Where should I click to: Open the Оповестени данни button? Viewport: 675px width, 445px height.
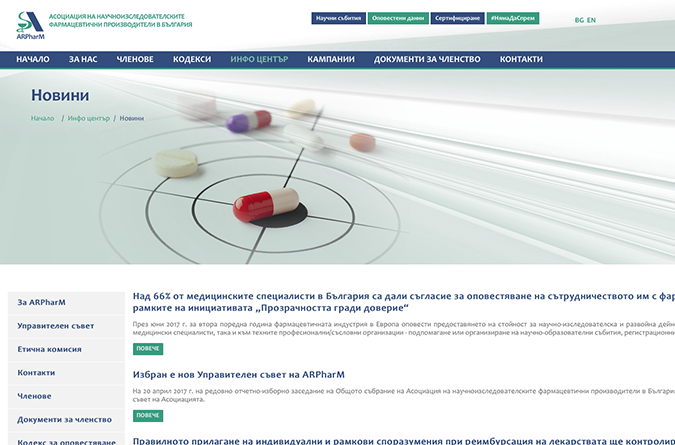398,18
